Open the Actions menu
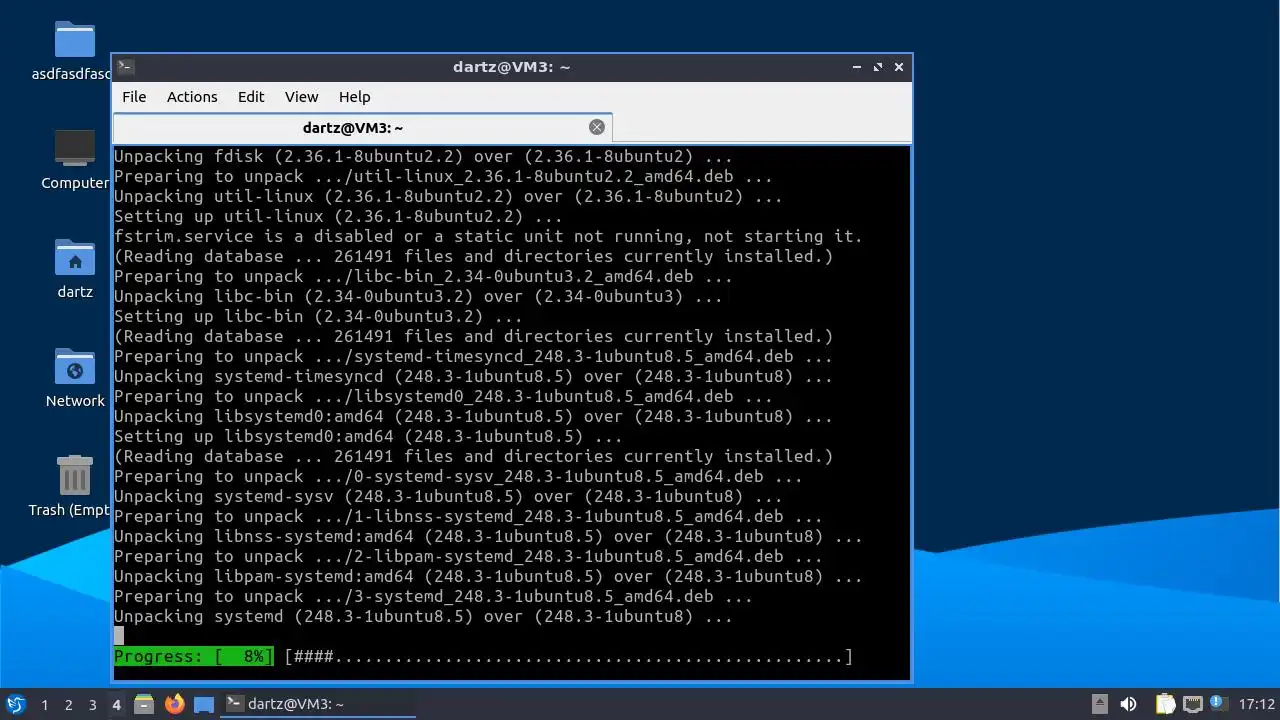 point(192,97)
